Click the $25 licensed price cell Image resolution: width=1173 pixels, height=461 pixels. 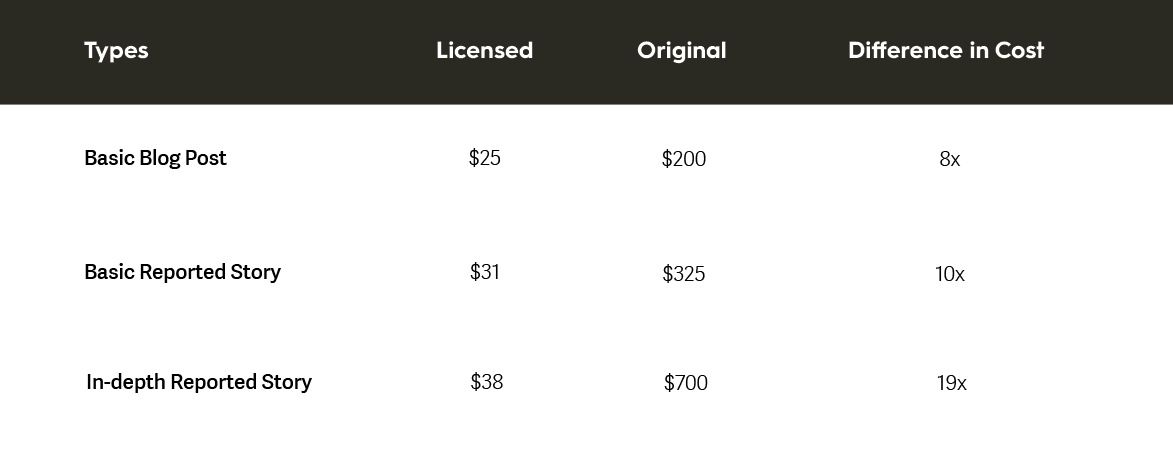coord(485,158)
